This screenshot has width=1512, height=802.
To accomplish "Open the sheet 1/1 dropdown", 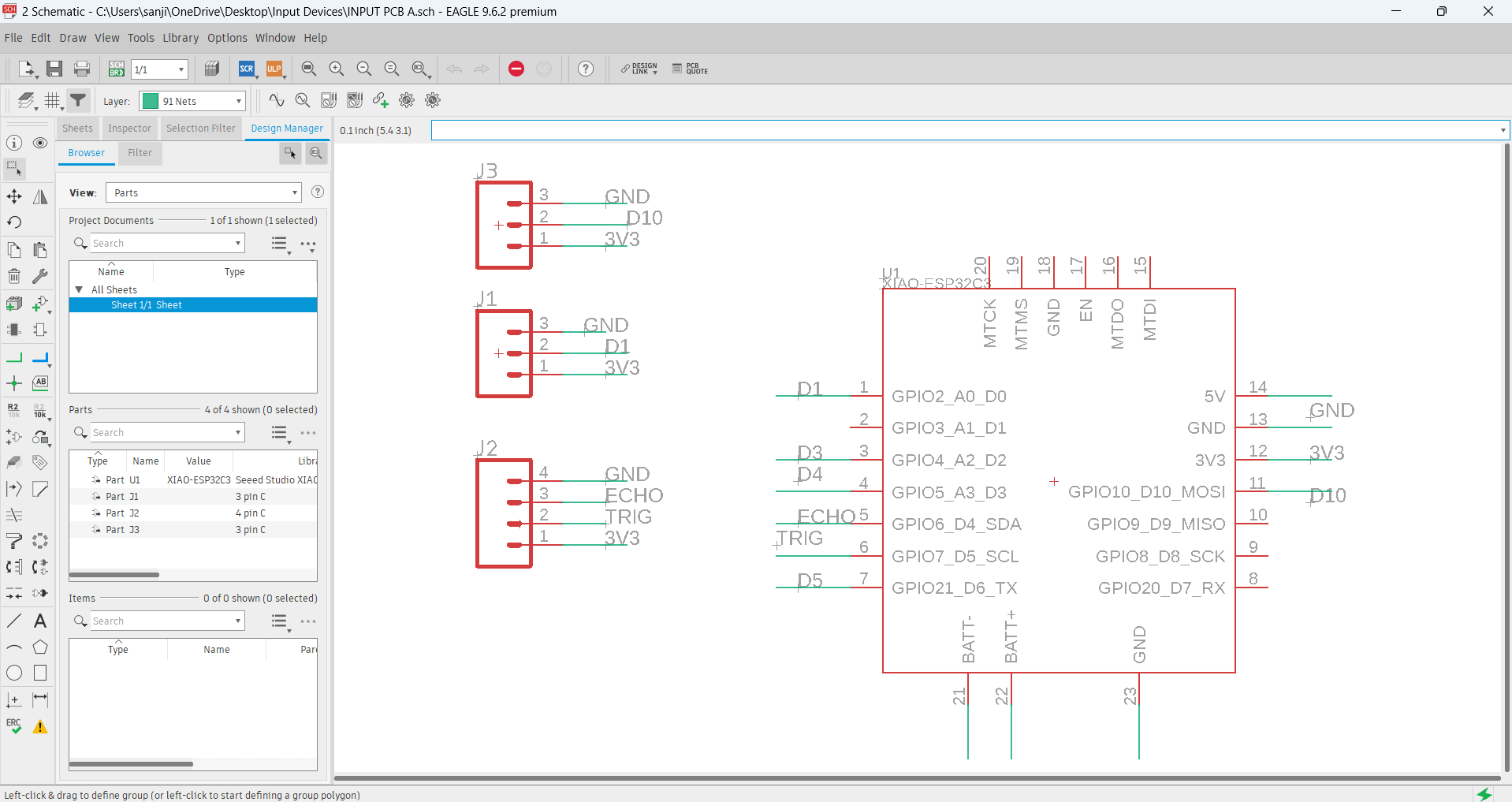I will (x=181, y=69).
